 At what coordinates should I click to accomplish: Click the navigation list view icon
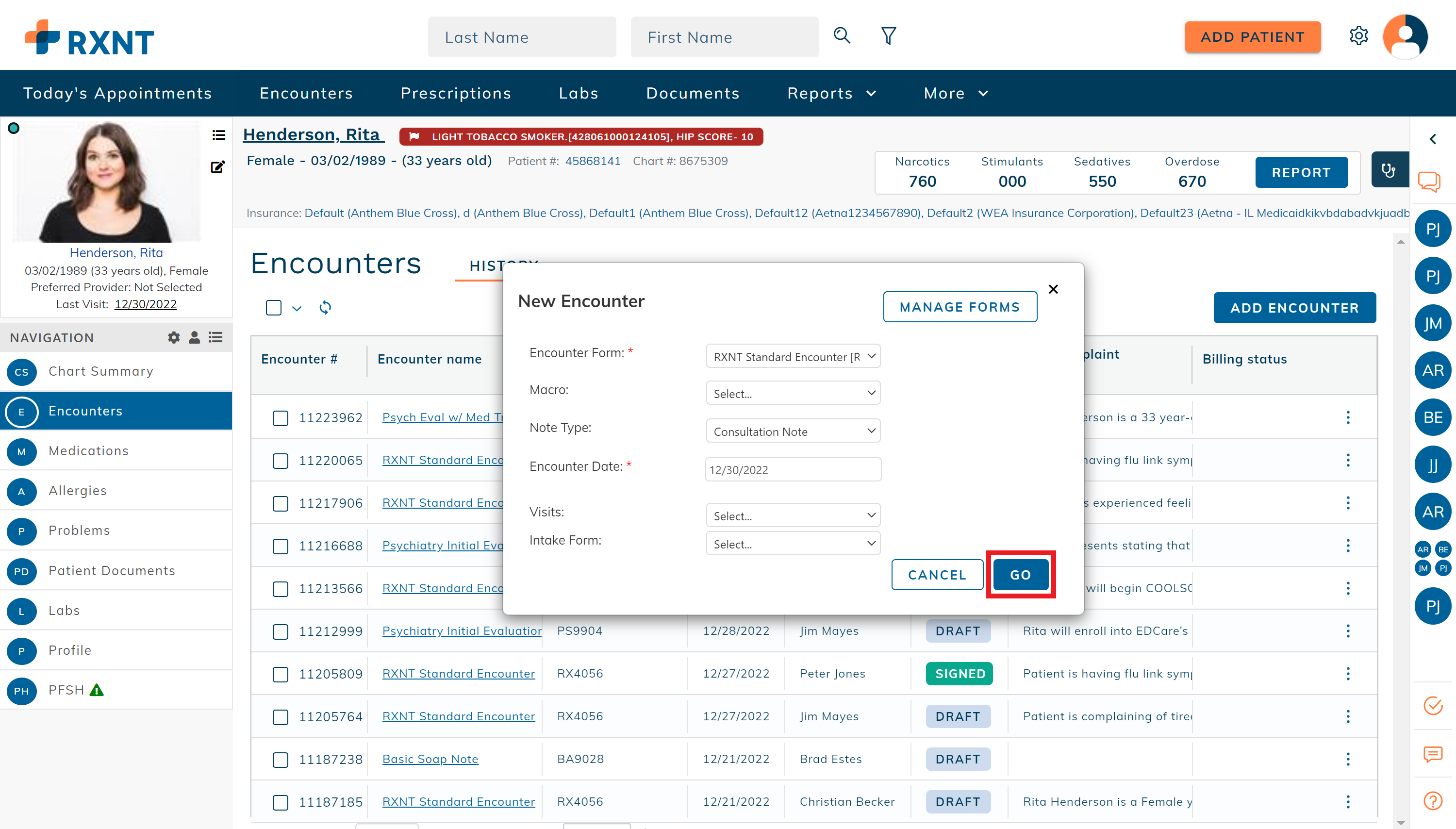(x=215, y=338)
